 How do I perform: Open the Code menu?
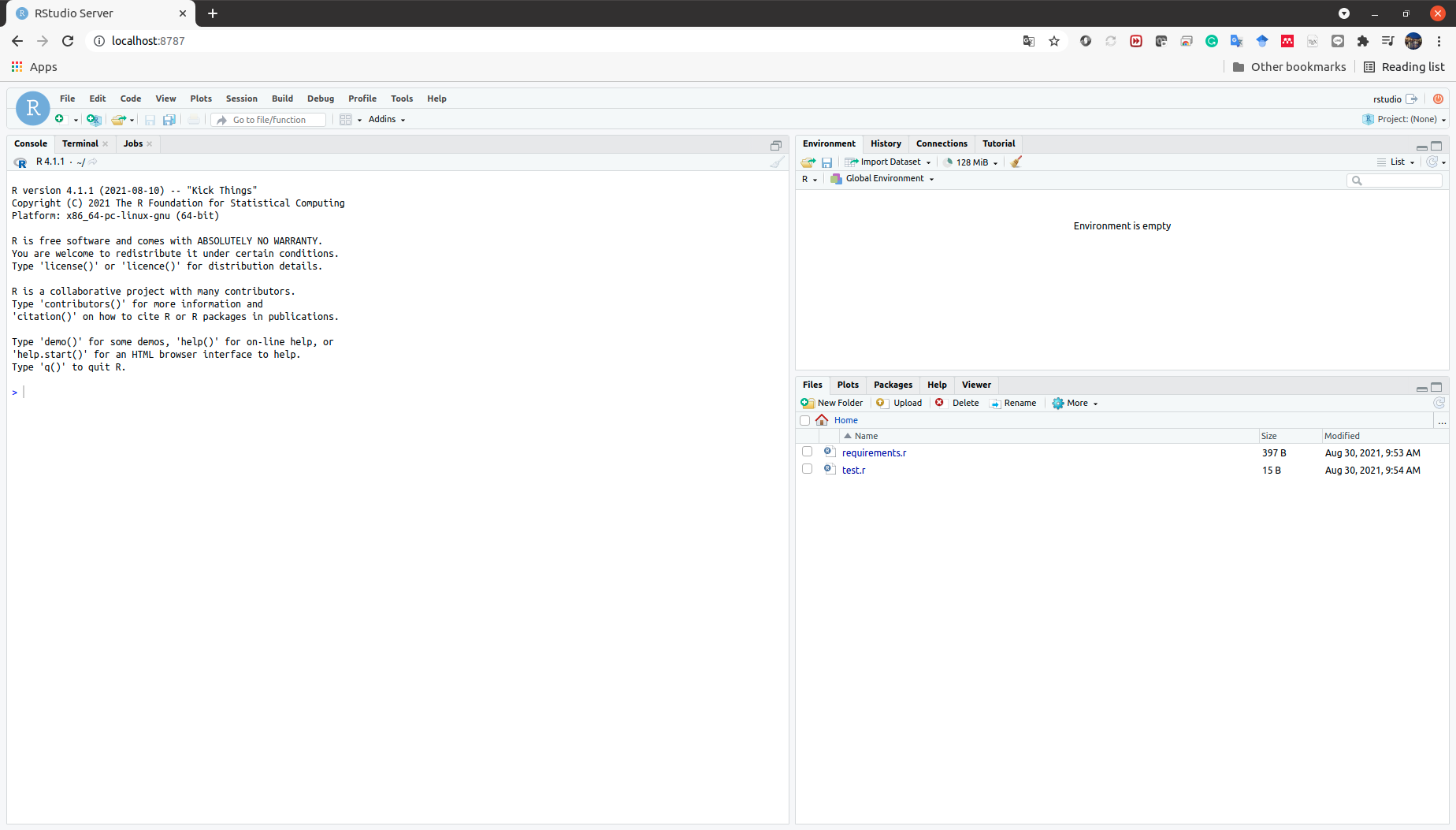131,99
